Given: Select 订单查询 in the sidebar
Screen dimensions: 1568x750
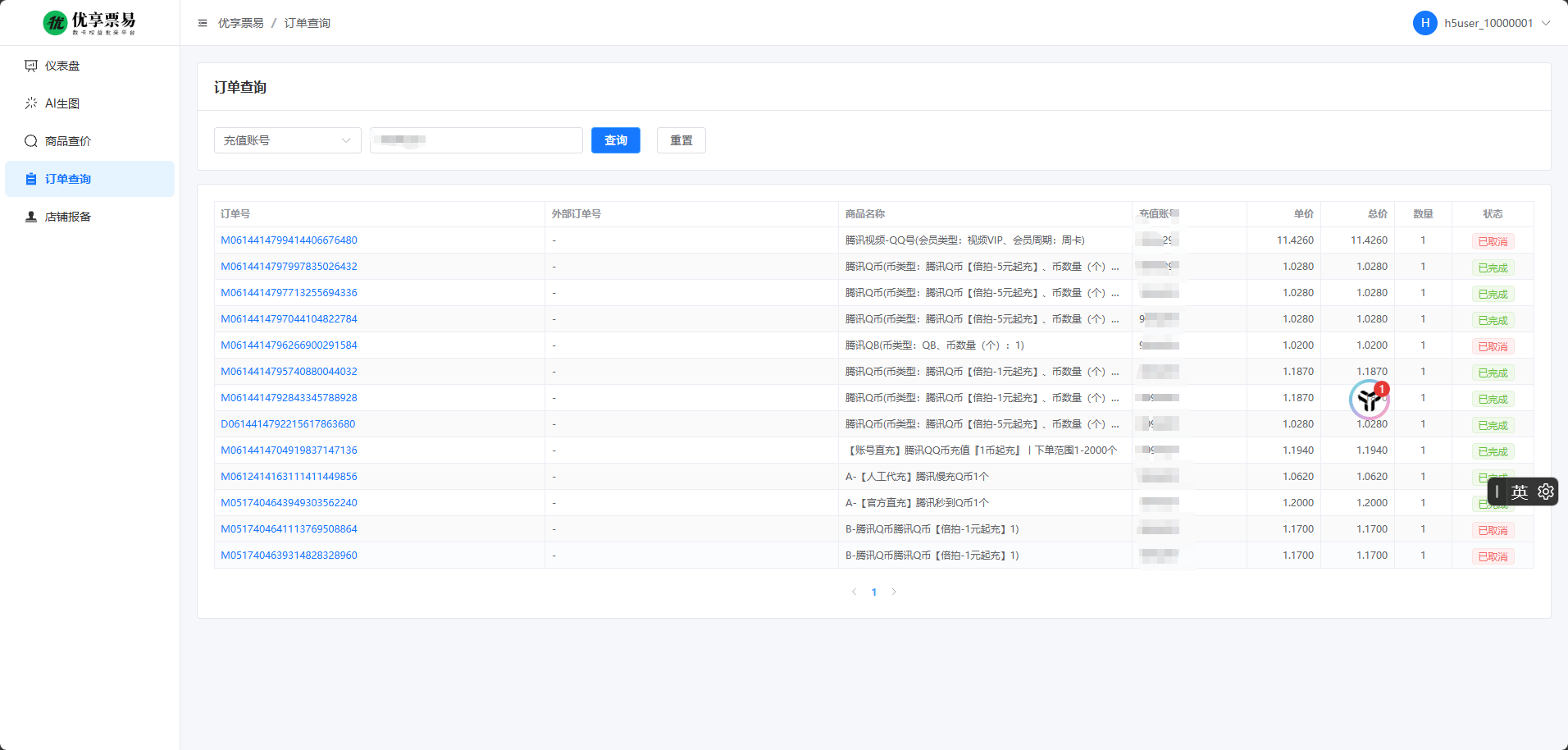Looking at the screenshot, I should (x=89, y=179).
